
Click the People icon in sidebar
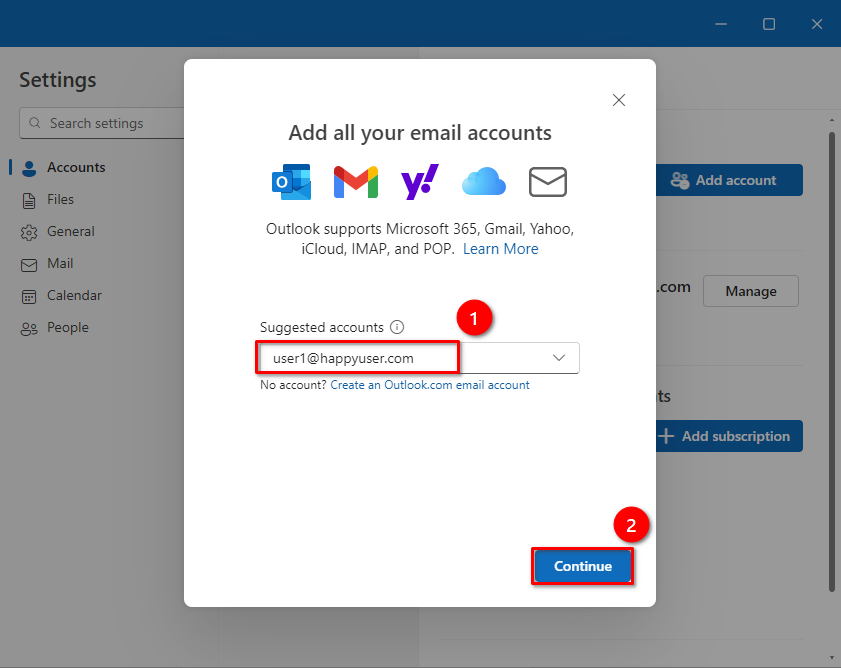[x=29, y=329]
